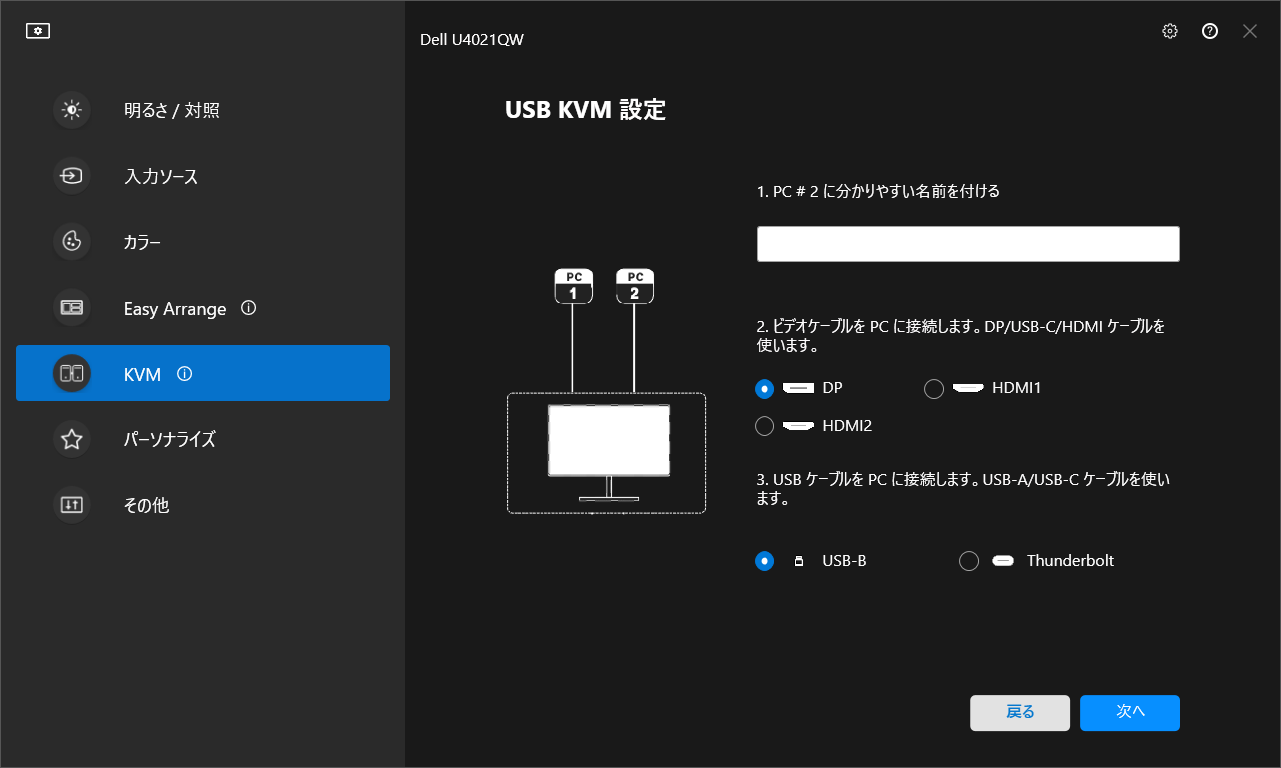This screenshot has width=1281, height=768.
Task: Click the input source arrow icon
Action: tap(72, 176)
